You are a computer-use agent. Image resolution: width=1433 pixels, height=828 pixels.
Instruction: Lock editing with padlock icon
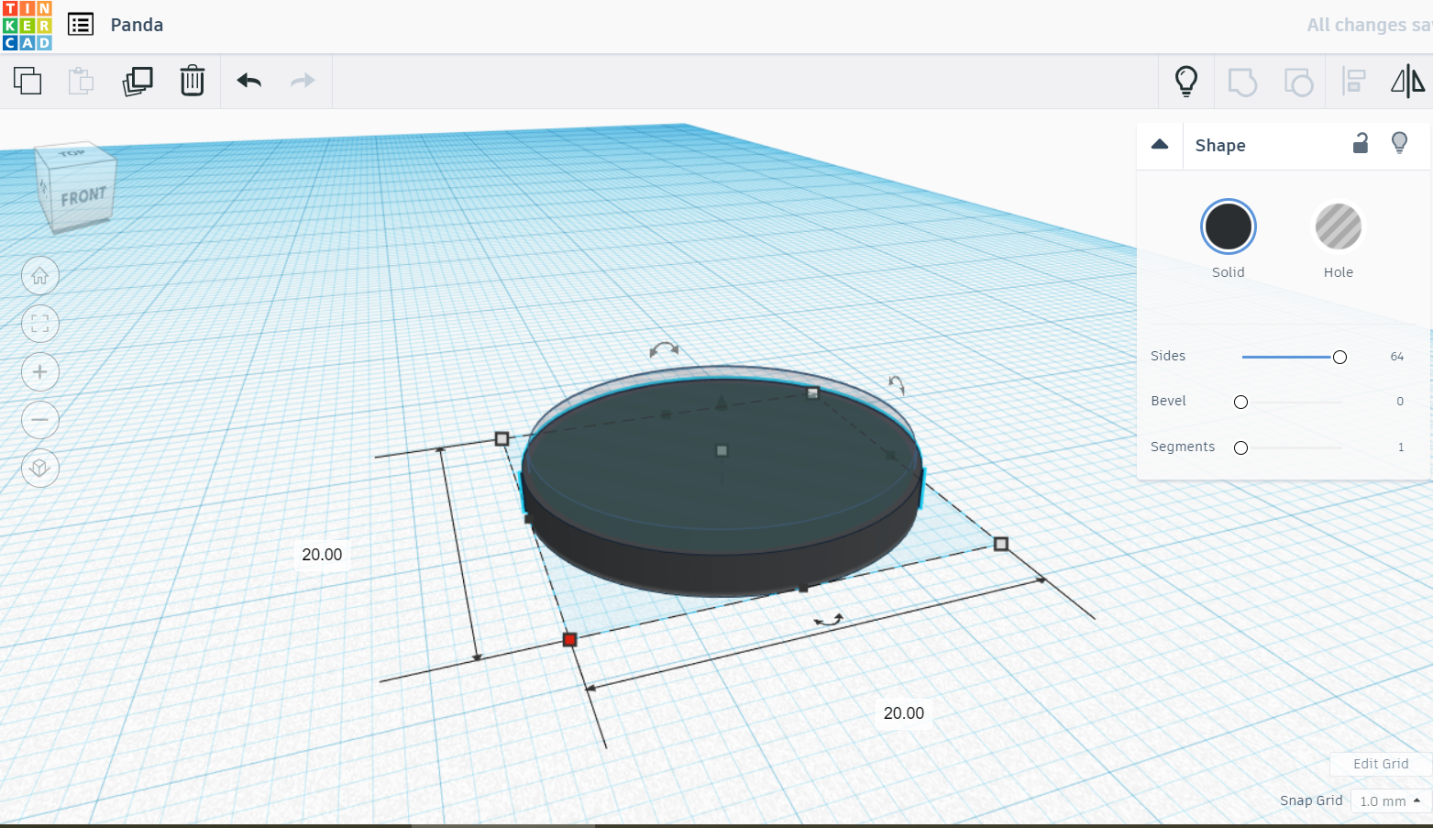[1360, 143]
